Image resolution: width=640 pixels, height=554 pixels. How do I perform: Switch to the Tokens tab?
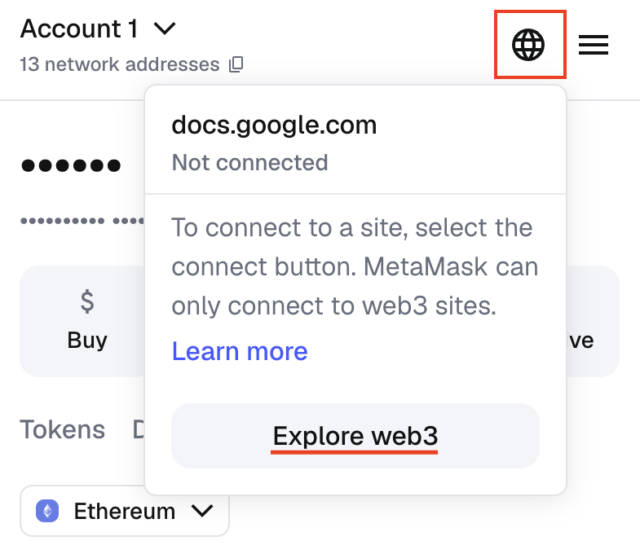click(x=62, y=430)
